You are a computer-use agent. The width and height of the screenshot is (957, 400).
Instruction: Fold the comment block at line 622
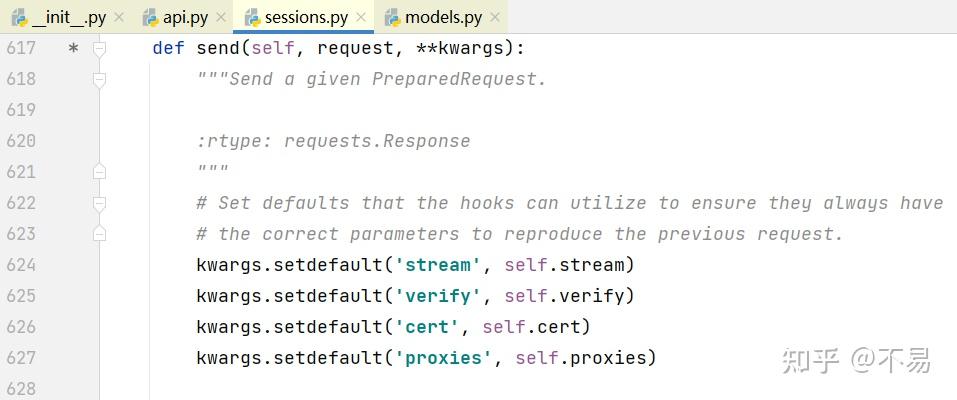click(x=99, y=203)
